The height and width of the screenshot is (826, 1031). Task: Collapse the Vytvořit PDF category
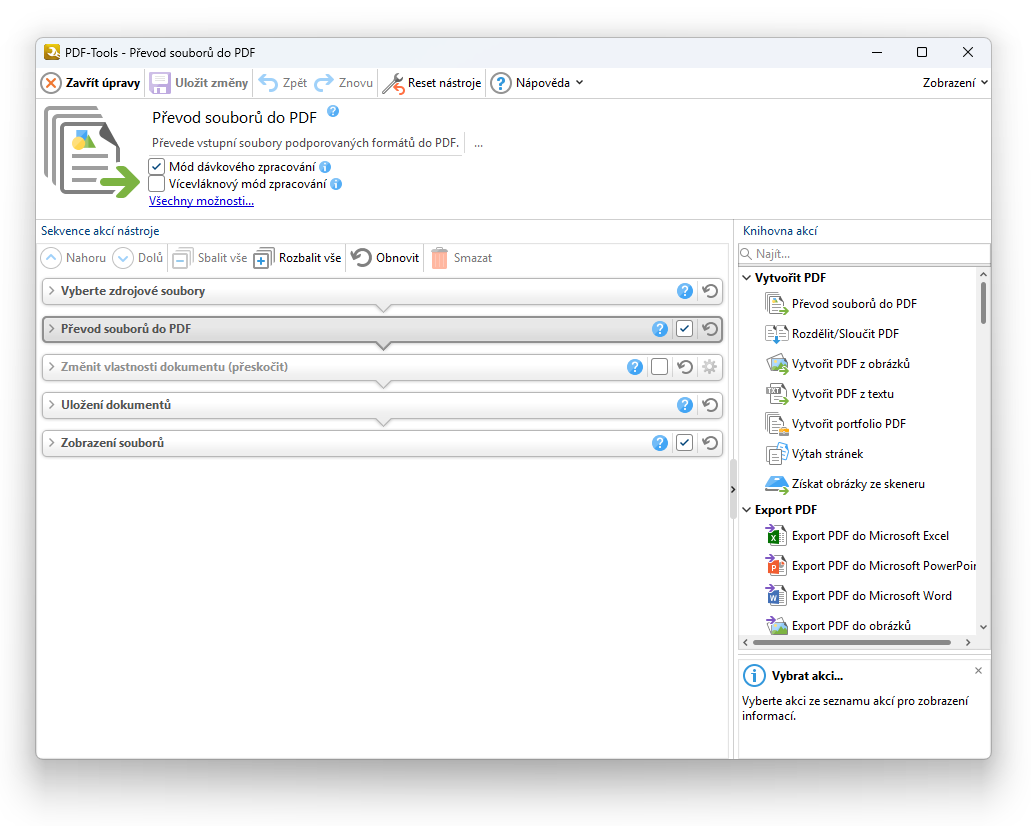click(747, 278)
